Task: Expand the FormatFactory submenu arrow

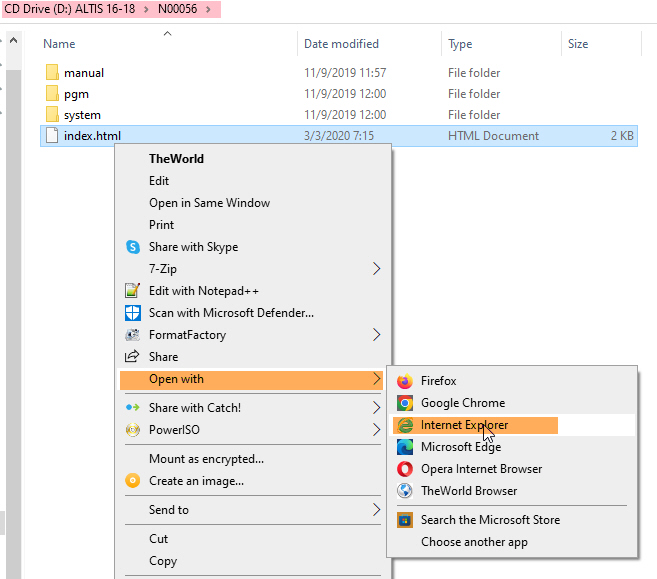Action: [376, 335]
